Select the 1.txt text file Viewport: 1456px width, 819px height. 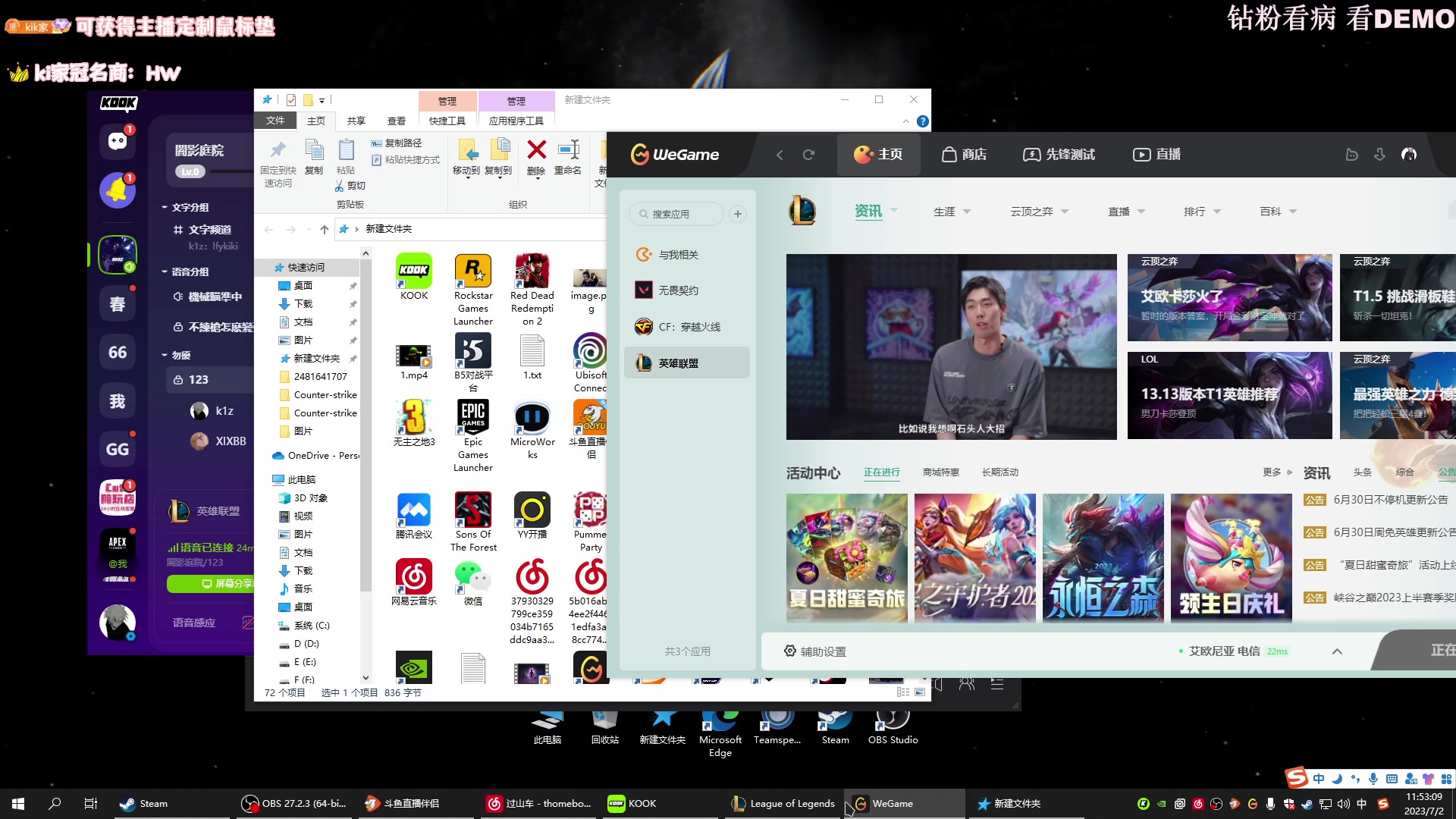[x=532, y=356]
